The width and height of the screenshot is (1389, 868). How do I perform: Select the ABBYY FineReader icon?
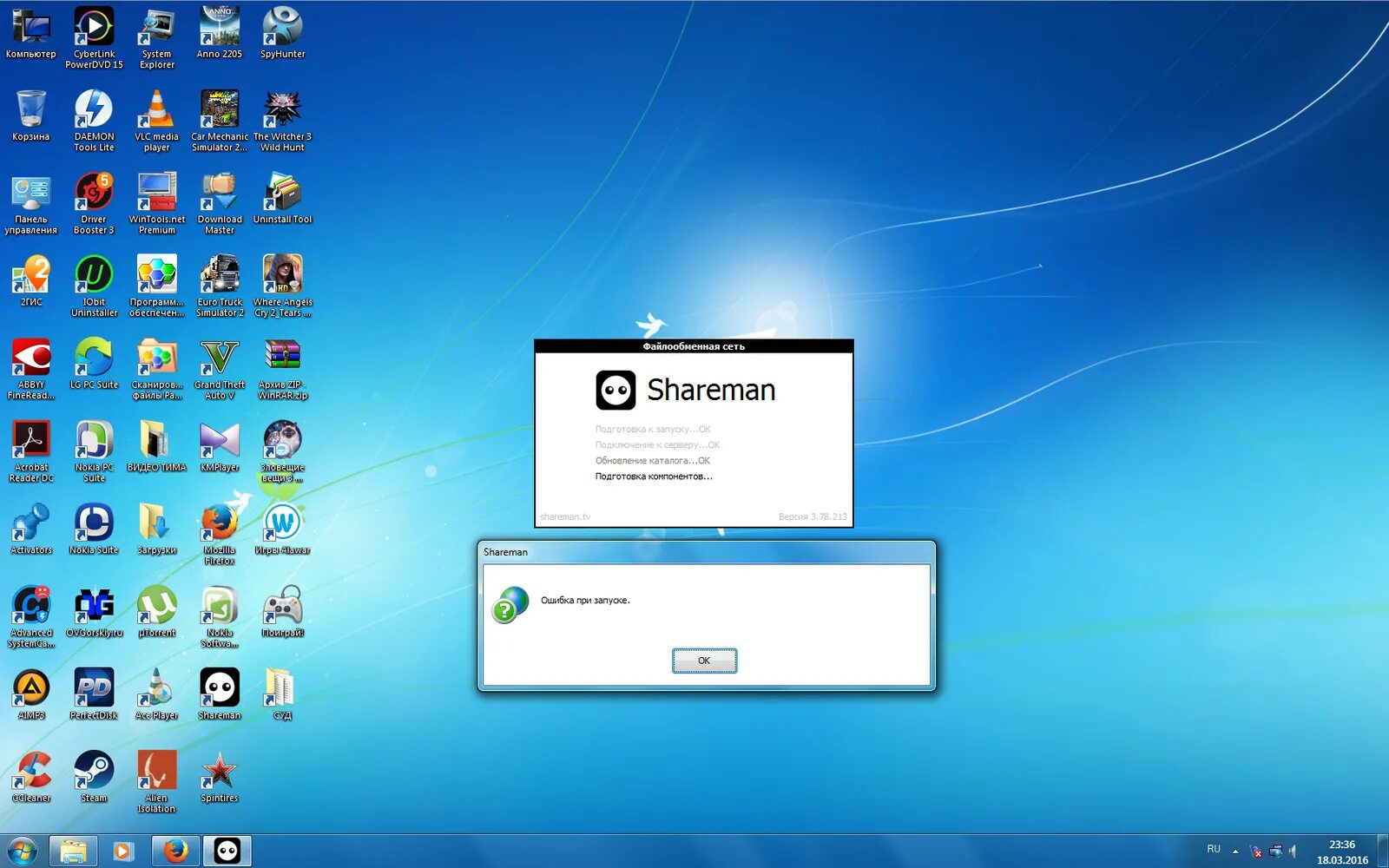coord(31,368)
